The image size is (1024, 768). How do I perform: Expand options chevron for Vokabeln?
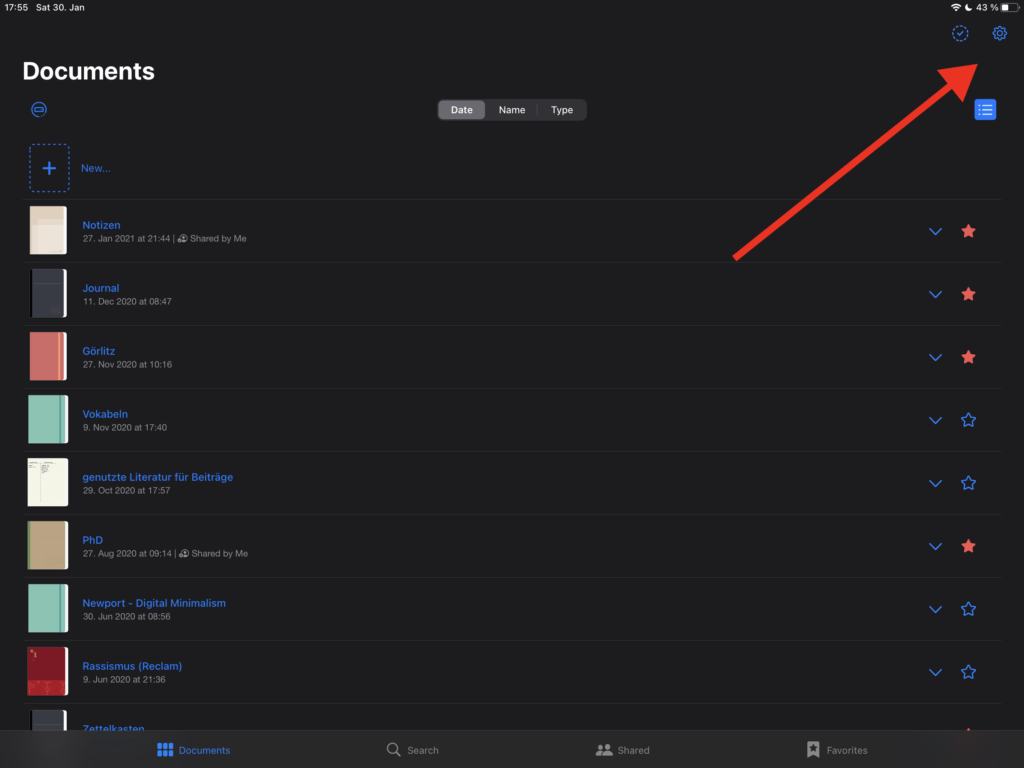(x=935, y=421)
